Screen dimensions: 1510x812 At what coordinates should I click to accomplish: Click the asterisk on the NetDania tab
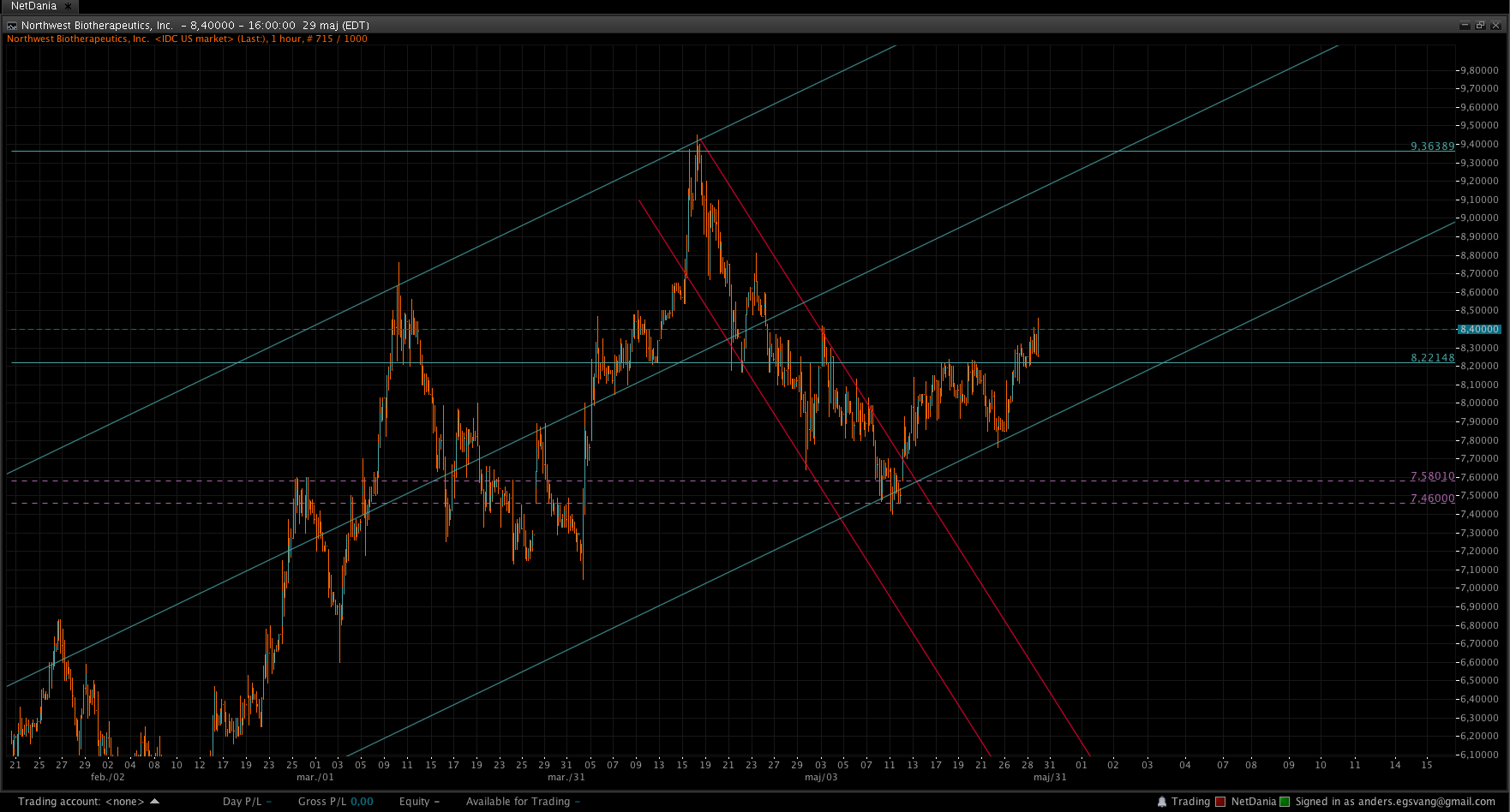[x=69, y=6]
